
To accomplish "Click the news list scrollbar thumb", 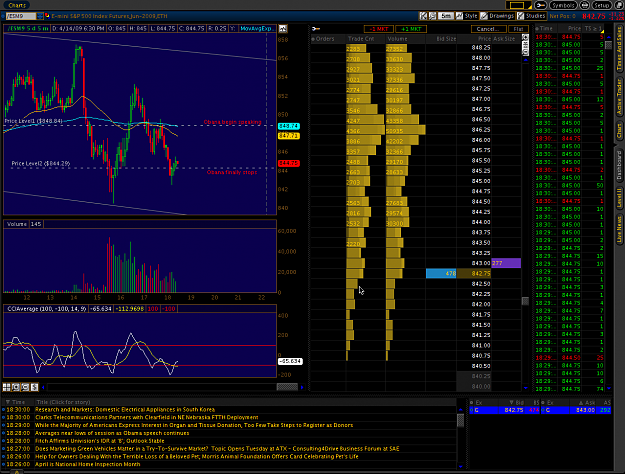I will tap(461, 420).
